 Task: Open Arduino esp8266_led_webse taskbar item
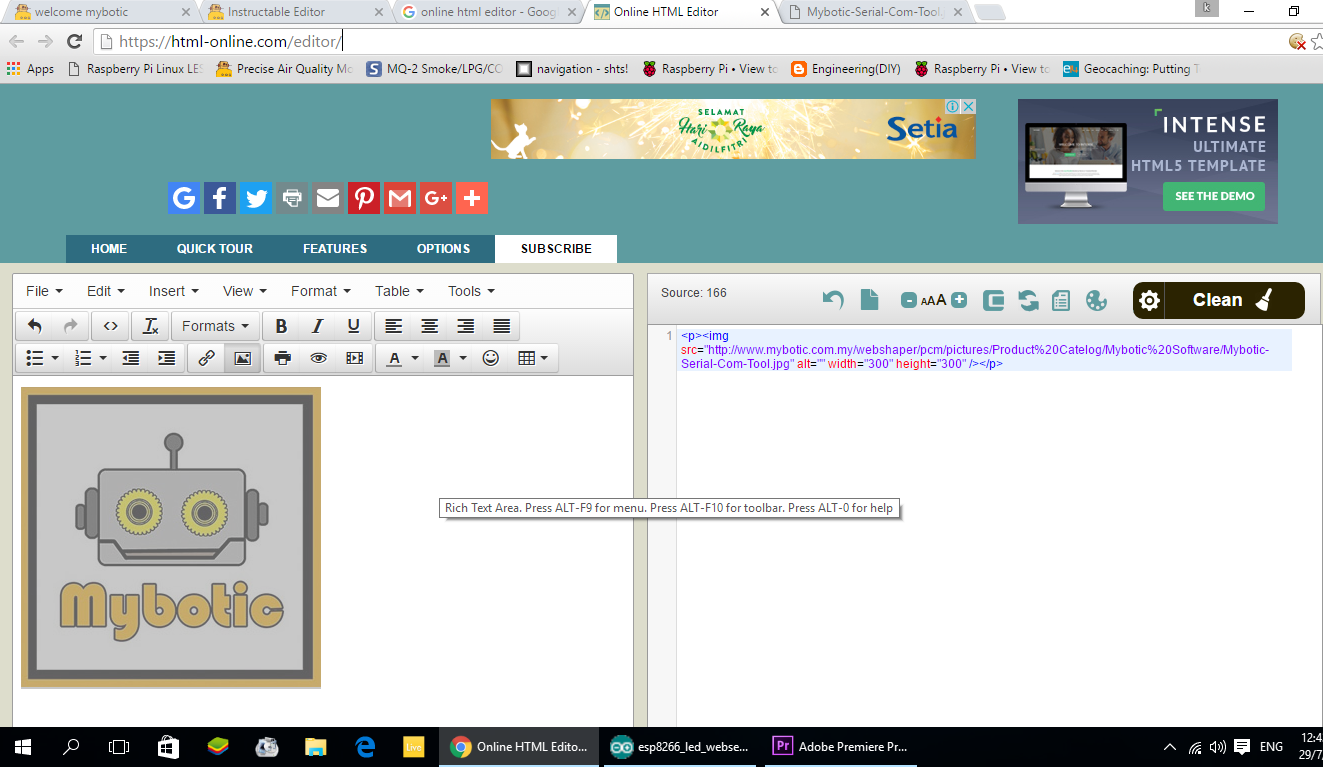point(680,747)
